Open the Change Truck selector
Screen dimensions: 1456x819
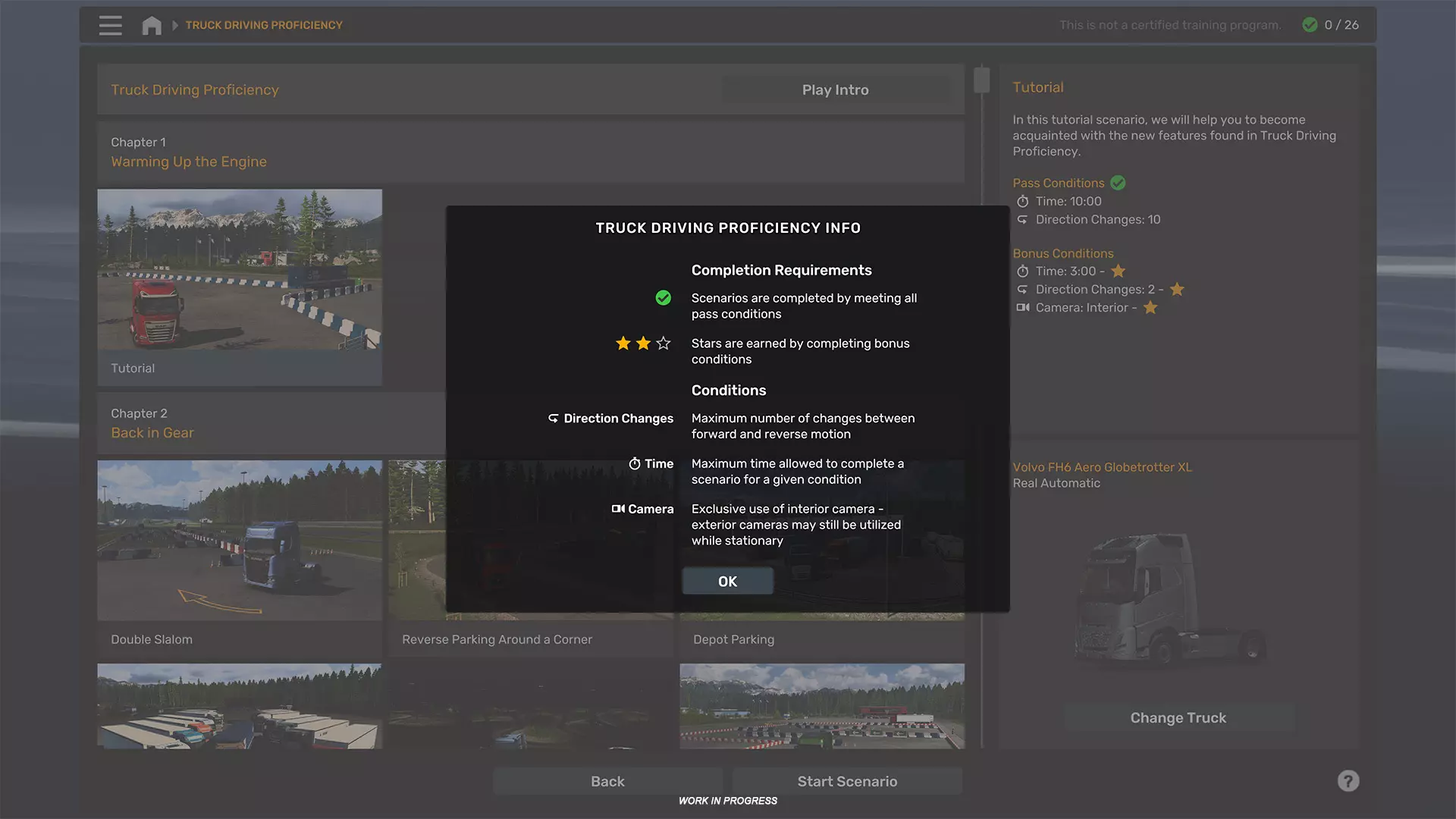[1178, 717]
